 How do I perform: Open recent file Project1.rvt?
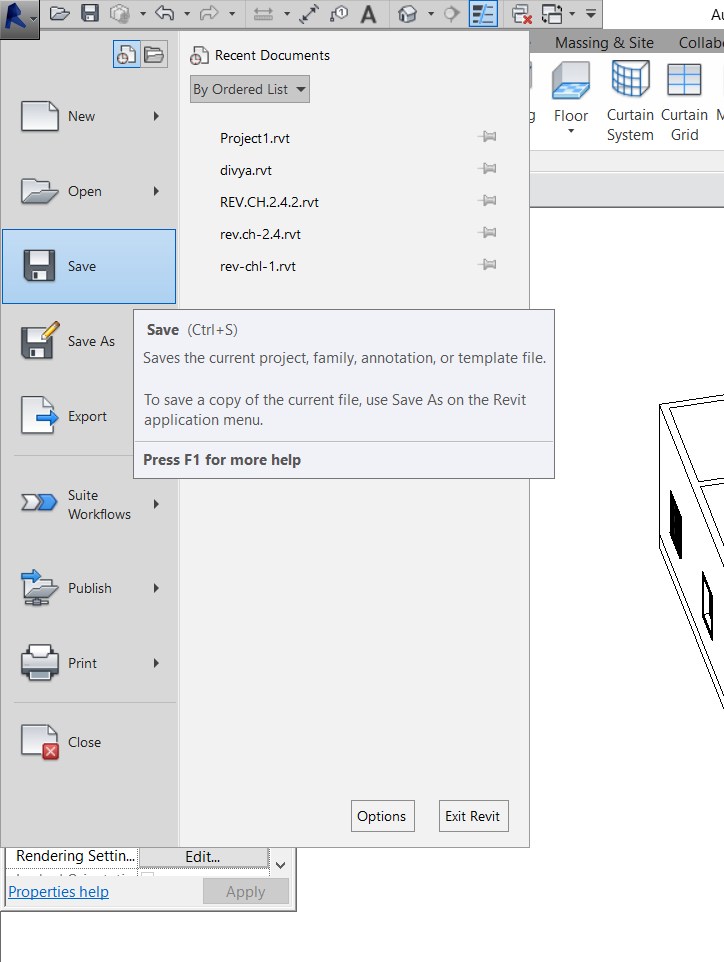(255, 138)
